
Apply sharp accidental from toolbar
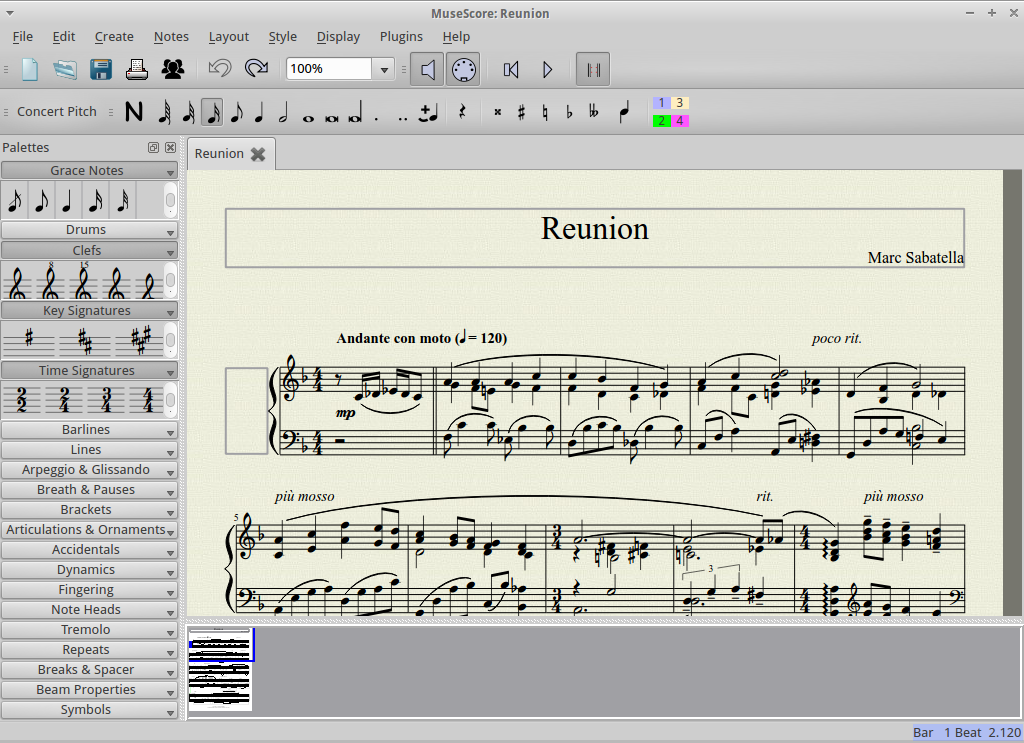pos(521,112)
